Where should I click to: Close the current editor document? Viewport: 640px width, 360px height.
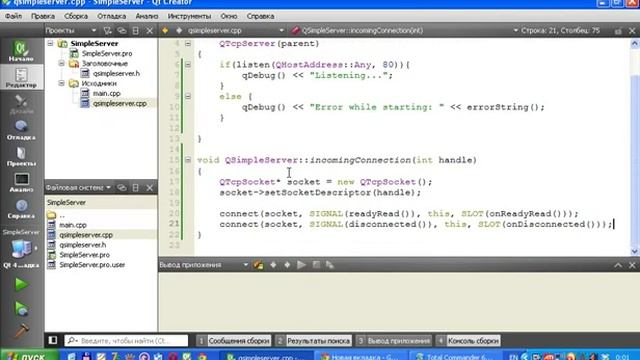[x=632, y=31]
